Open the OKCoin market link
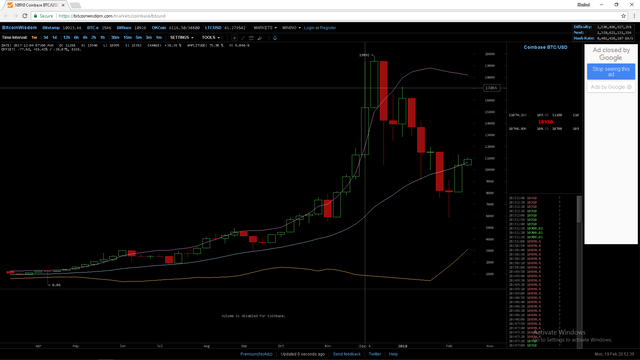The image size is (640, 360). tap(159, 28)
